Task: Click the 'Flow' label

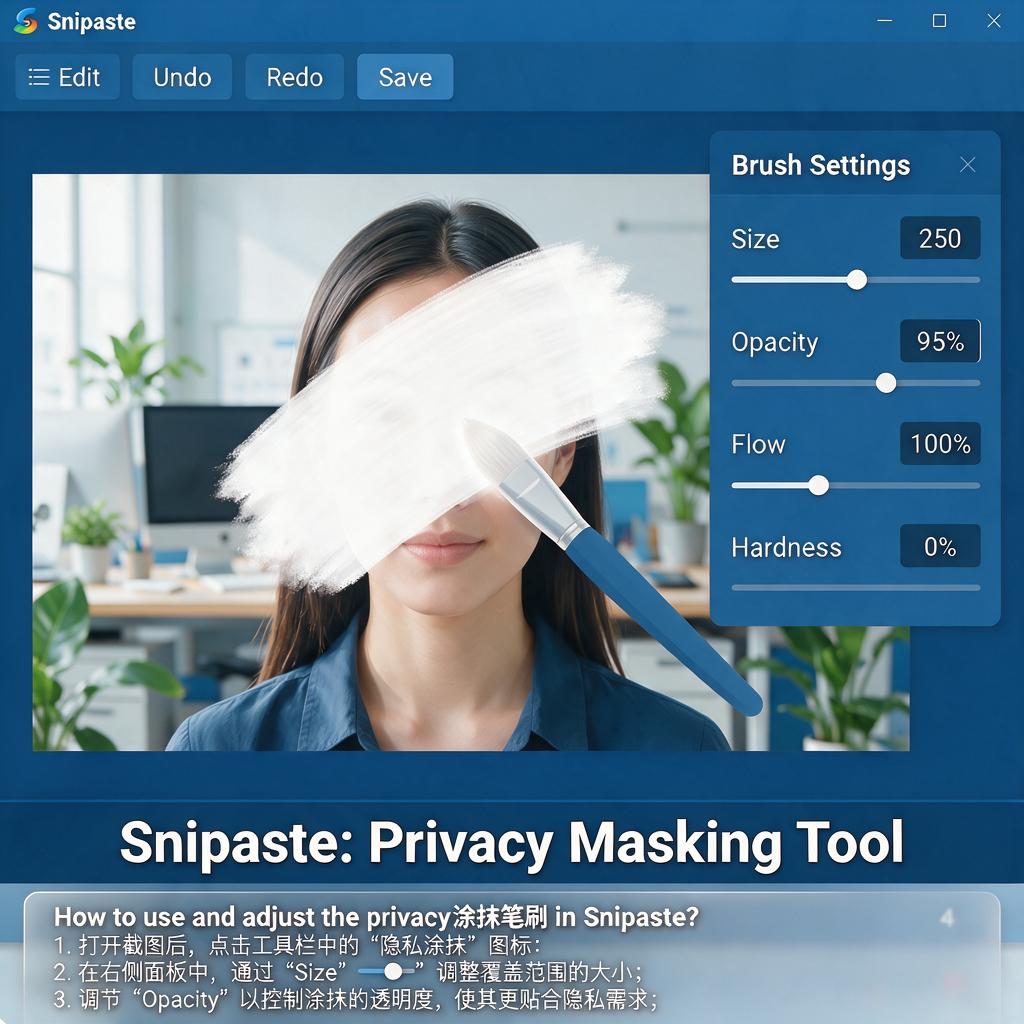Action: click(x=758, y=445)
